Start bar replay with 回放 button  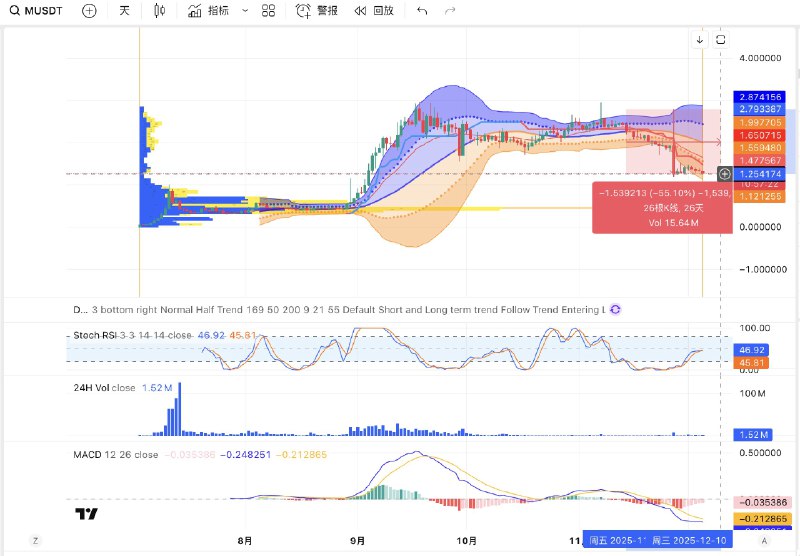(373, 11)
